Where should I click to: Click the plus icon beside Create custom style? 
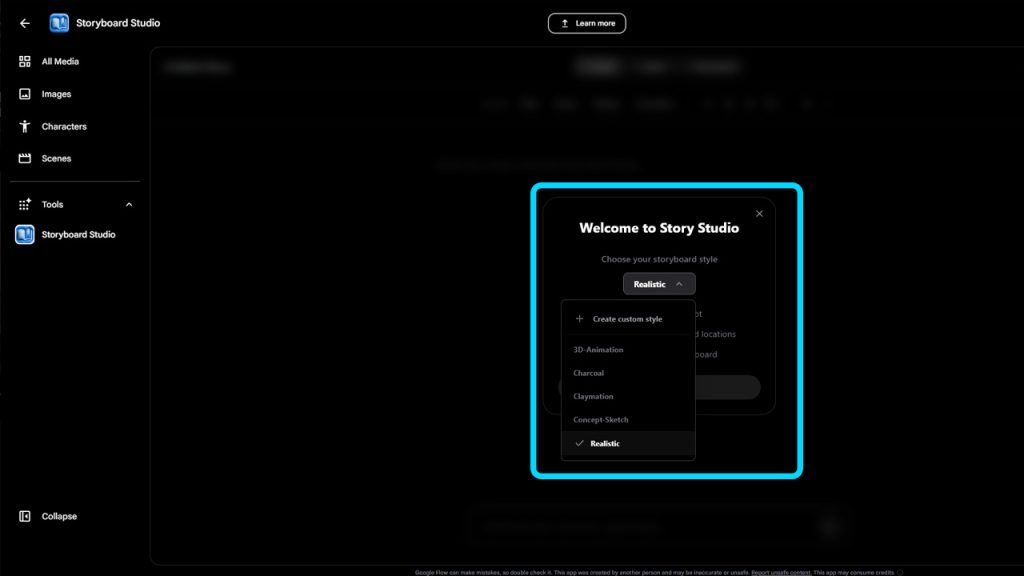point(579,319)
